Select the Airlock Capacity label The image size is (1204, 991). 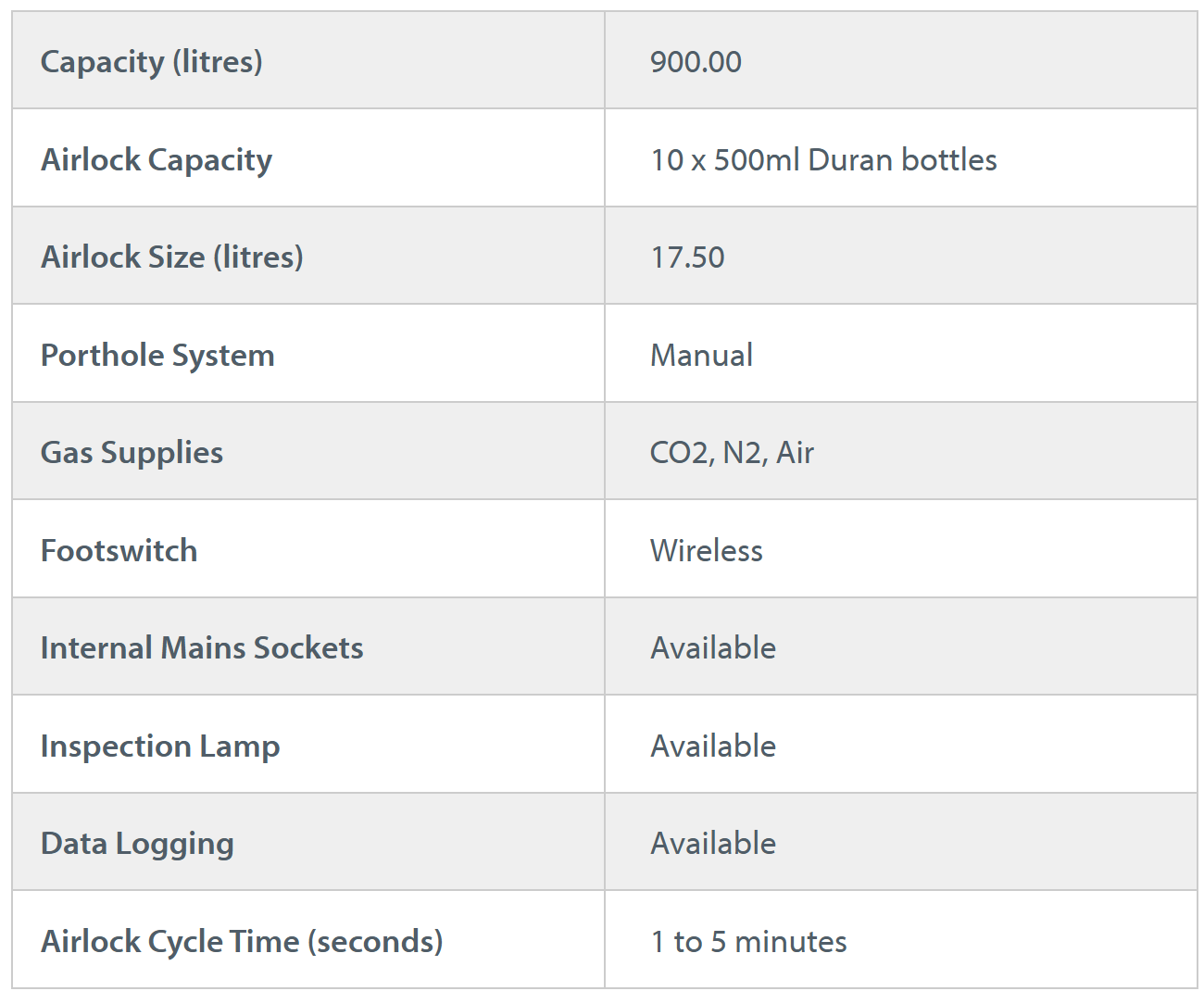[x=157, y=160]
